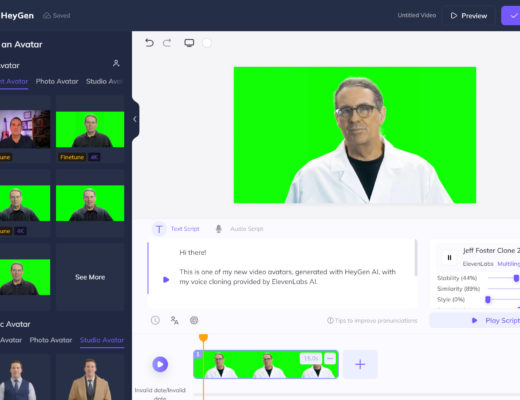Click the person icon beside Avatar heading
Viewport: 520px width, 400px height.
116,63
